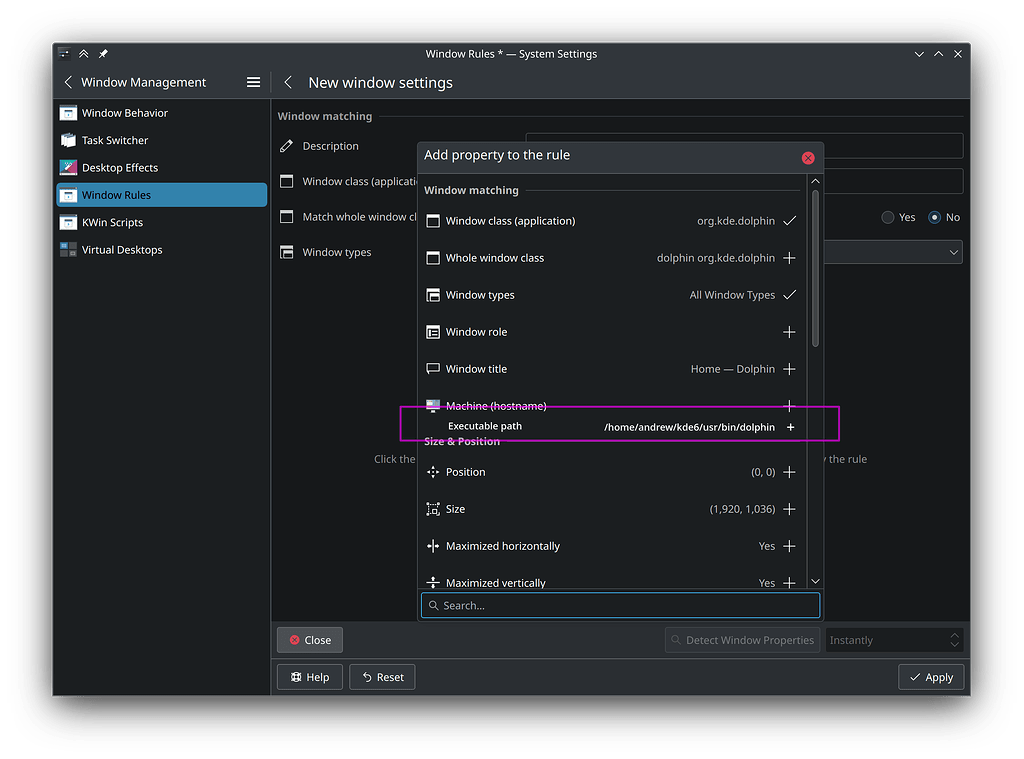
Task: Open Window Behavior in the sidebar
Action: coord(124,113)
